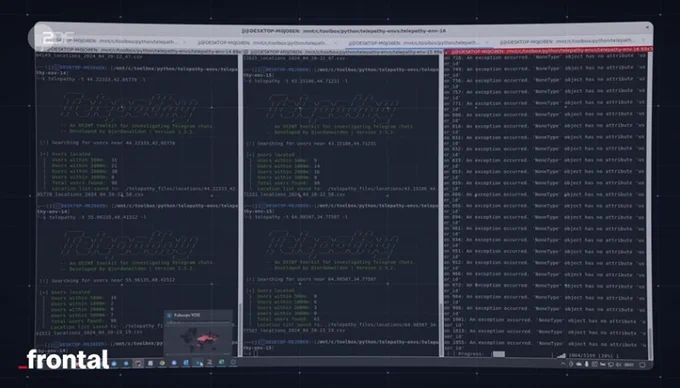Open the Paliscope YOSE window preview thumbnail

(198, 333)
